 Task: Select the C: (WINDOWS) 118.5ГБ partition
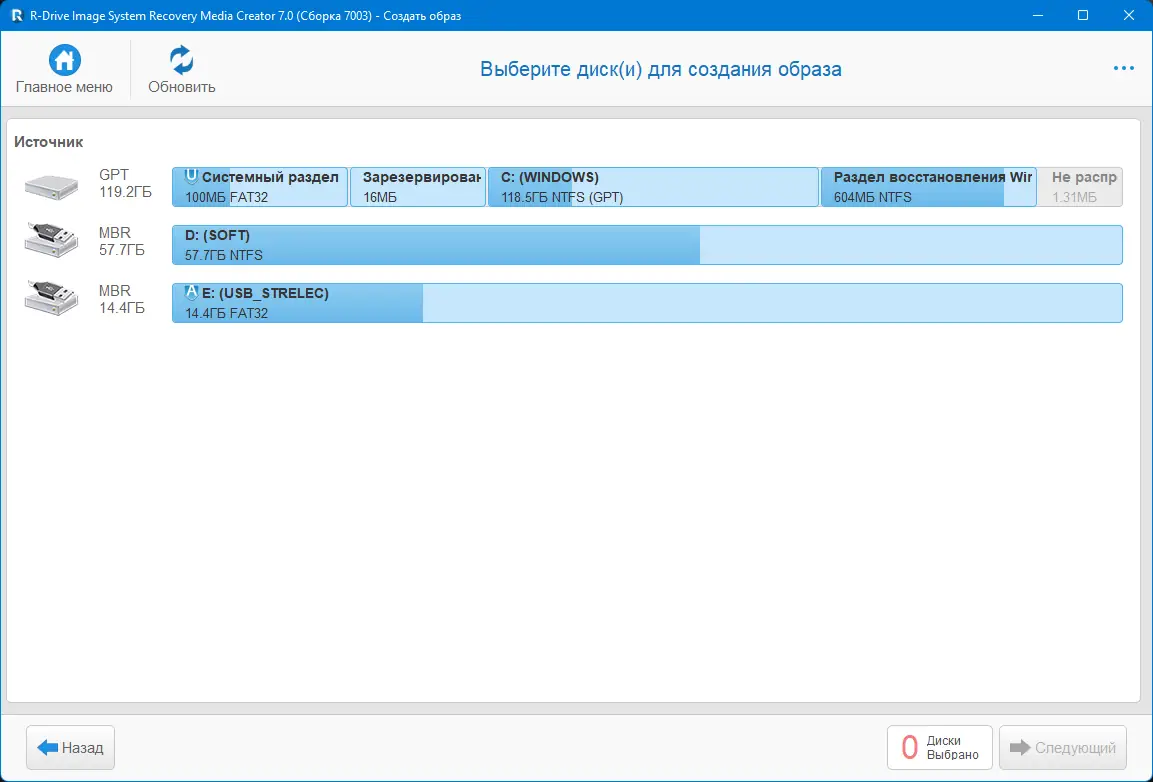(653, 187)
